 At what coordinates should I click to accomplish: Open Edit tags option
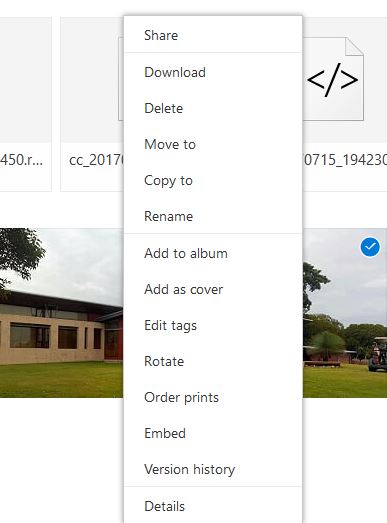[x=213, y=325]
